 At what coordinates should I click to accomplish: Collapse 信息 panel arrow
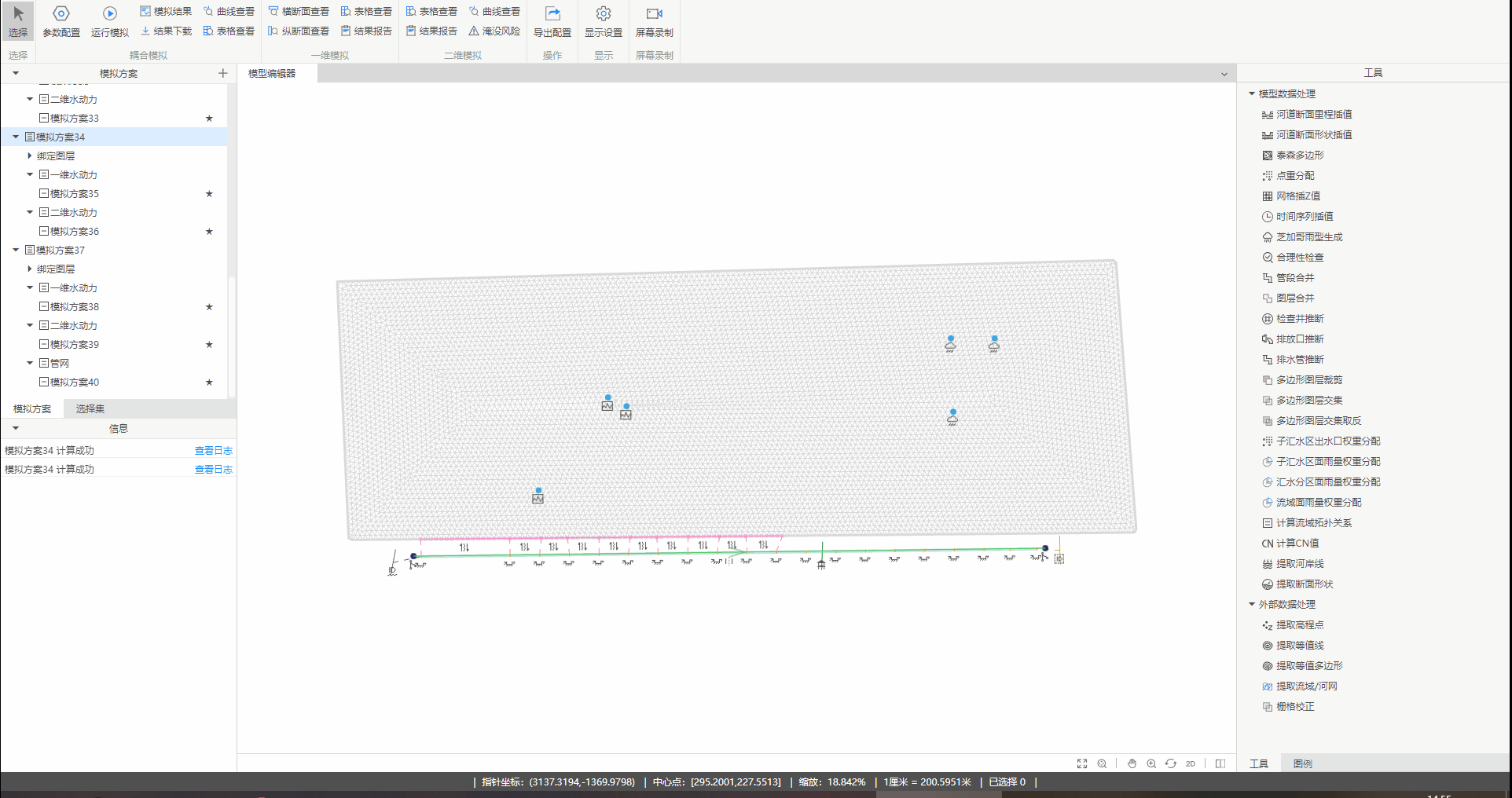click(16, 428)
